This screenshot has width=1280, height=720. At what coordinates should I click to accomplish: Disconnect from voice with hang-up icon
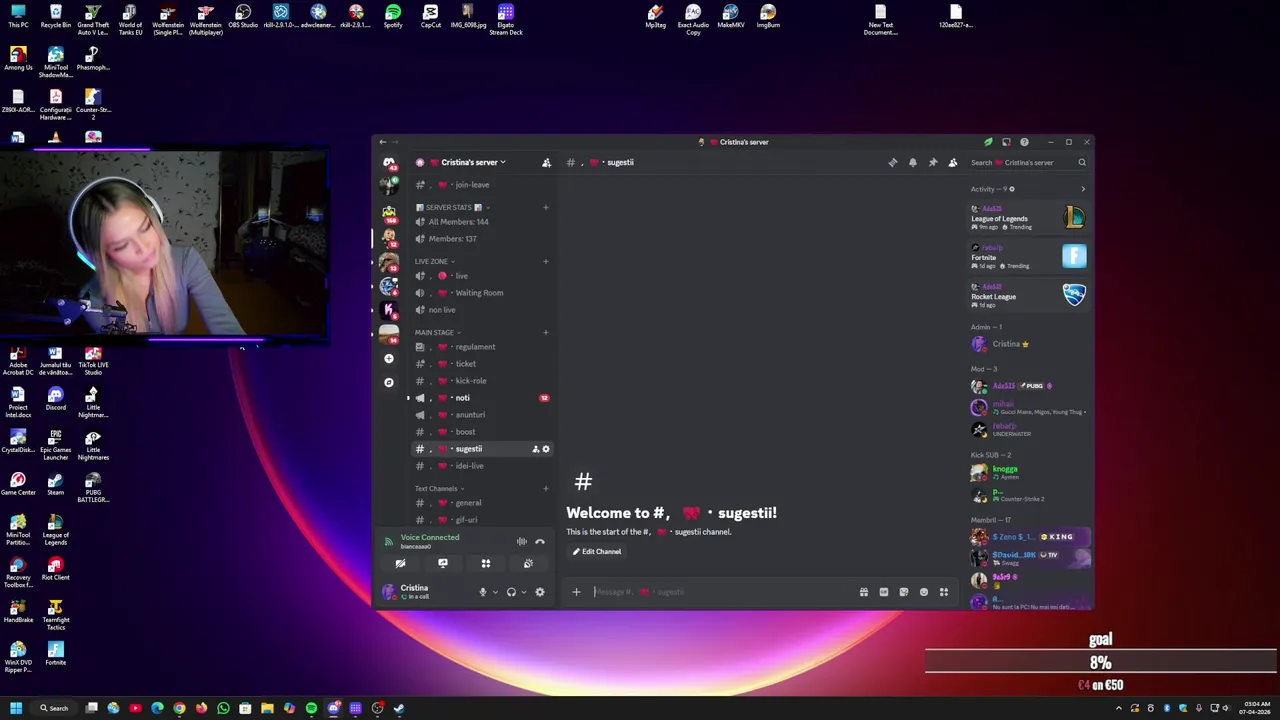point(540,541)
